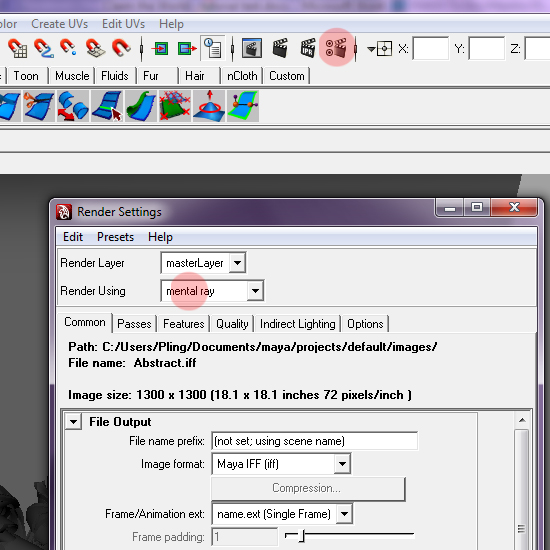Click the X coordinate input field

pyautogui.click(x=430, y=48)
